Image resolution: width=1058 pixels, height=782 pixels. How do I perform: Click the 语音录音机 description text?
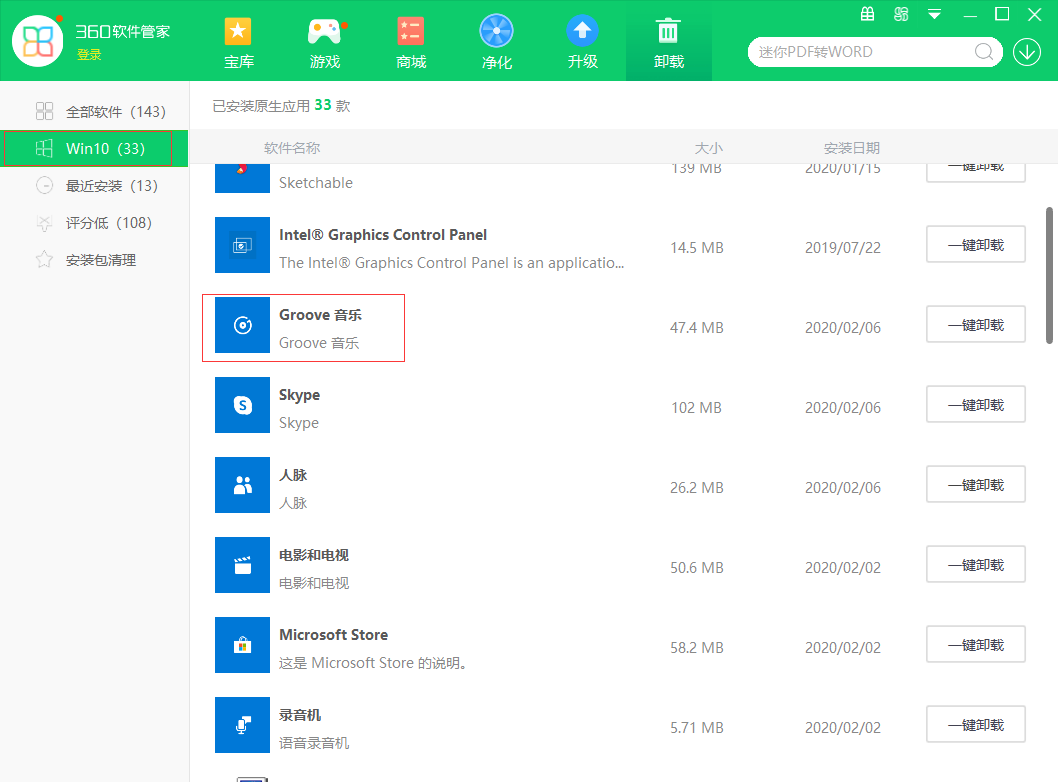314,743
